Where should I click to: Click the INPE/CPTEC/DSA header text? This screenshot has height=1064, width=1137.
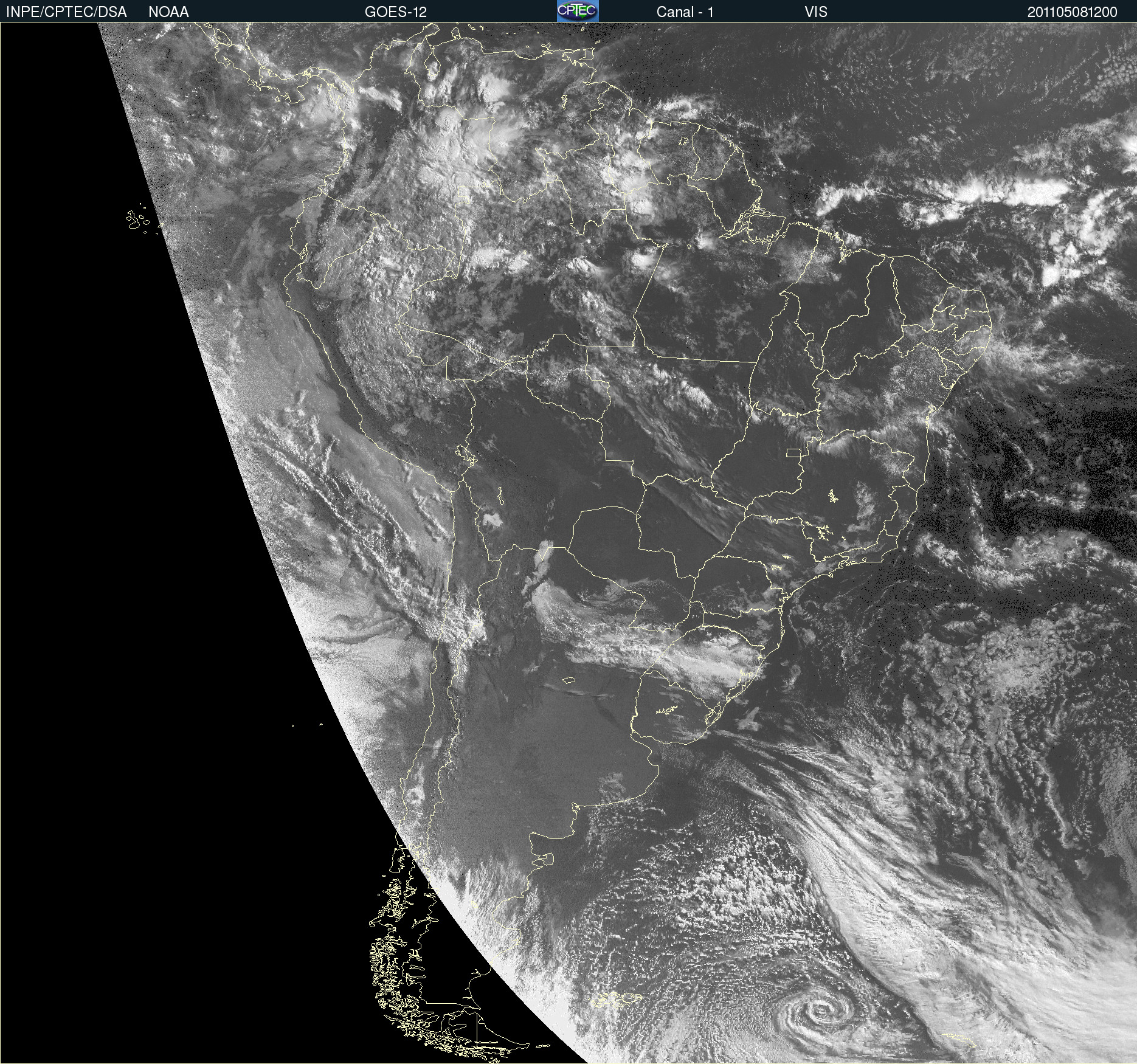66,12
